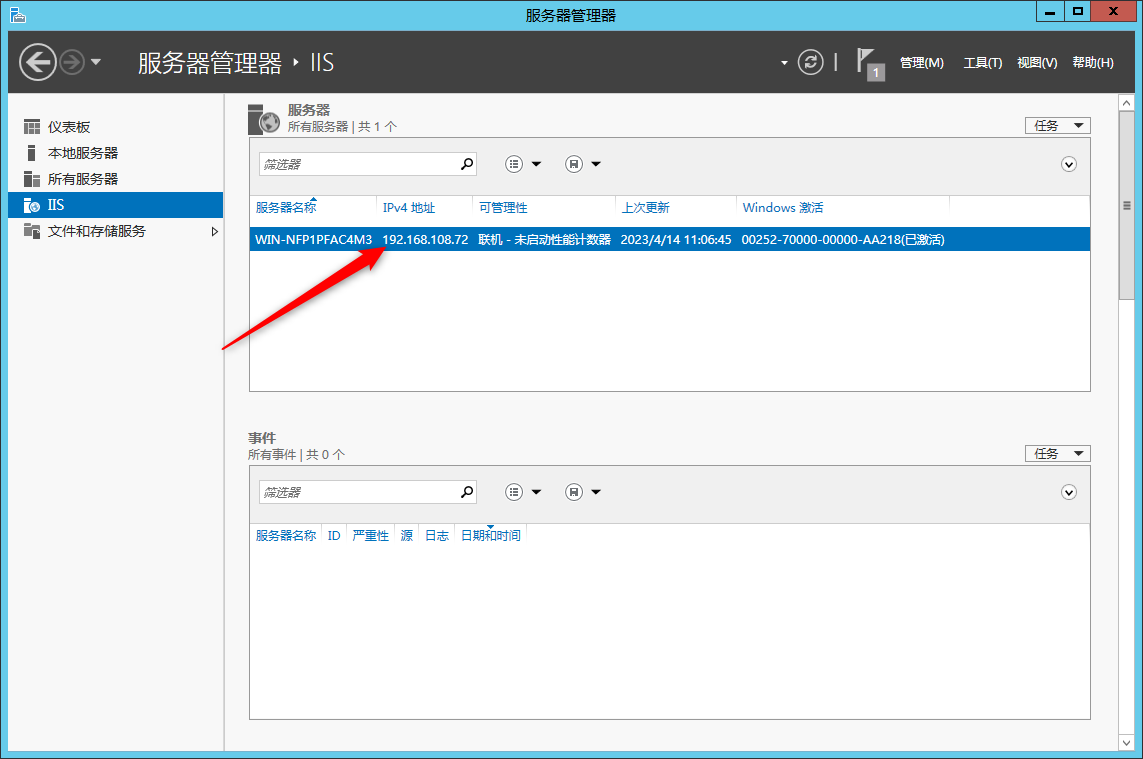Viewport: 1143px width, 759px height.
Task: Sort events by the ID column
Action: tap(334, 536)
